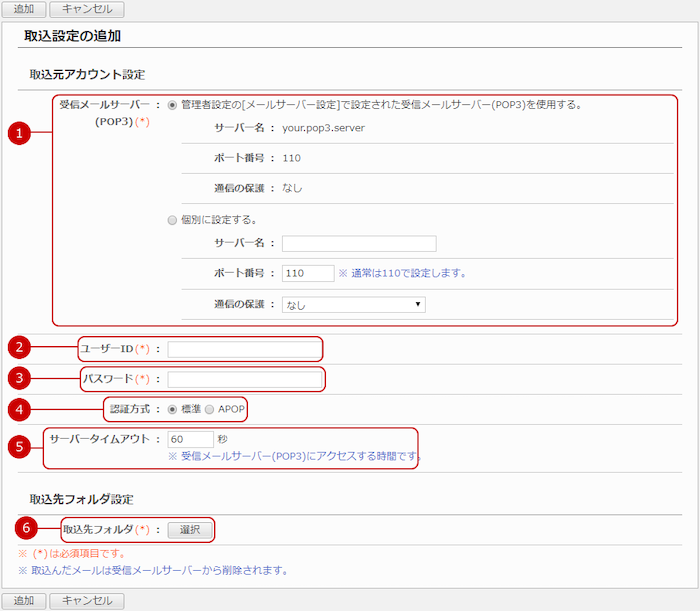This screenshot has width=700, height=611.
Task: Click the red number 4 callout marker
Action: pyautogui.click(x=18, y=409)
